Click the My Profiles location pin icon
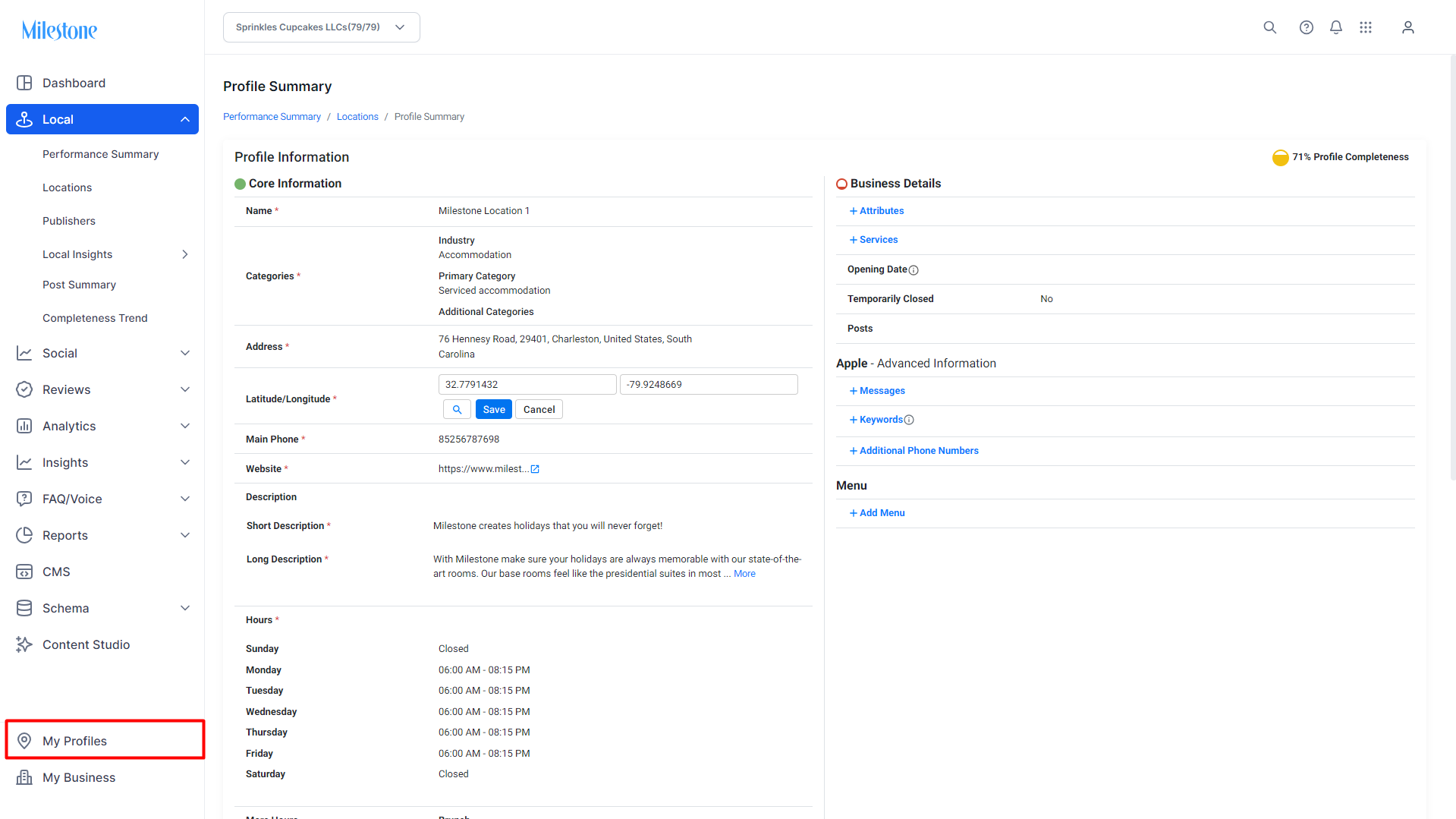The image size is (1456, 819). click(24, 741)
